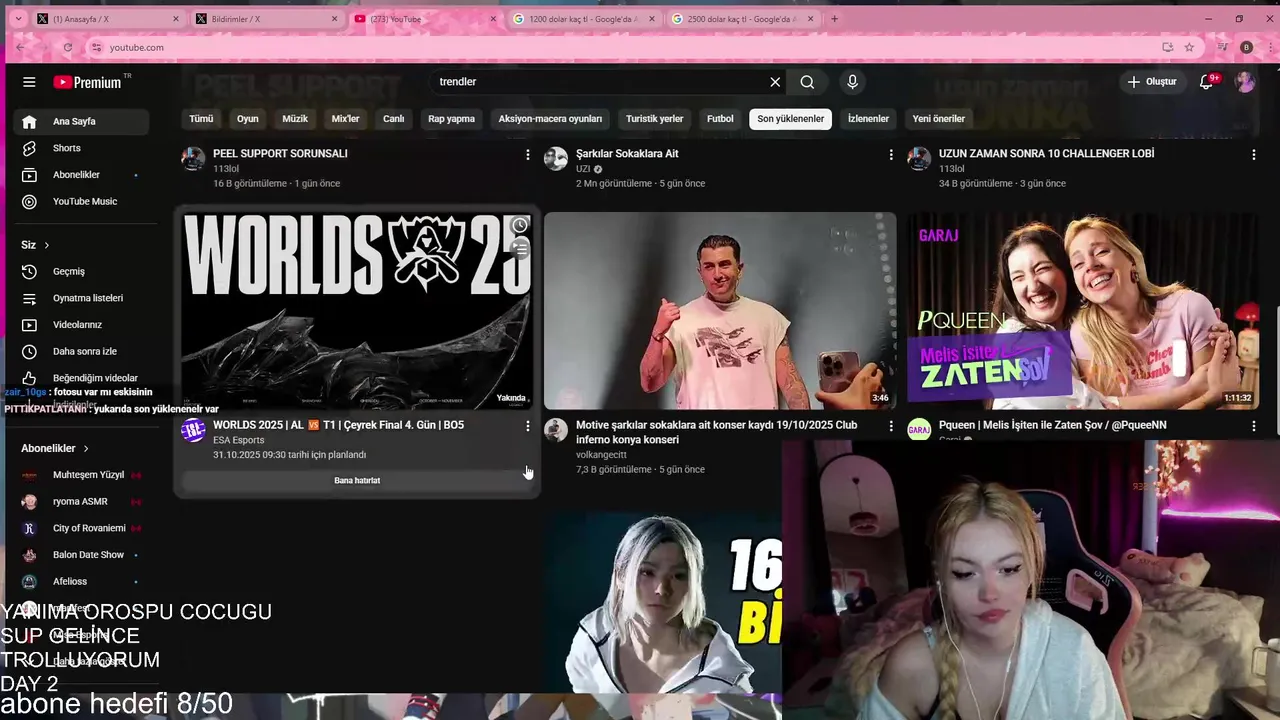Click the YouTube Premium logo
This screenshot has height=720, width=1280.
pos(87,82)
